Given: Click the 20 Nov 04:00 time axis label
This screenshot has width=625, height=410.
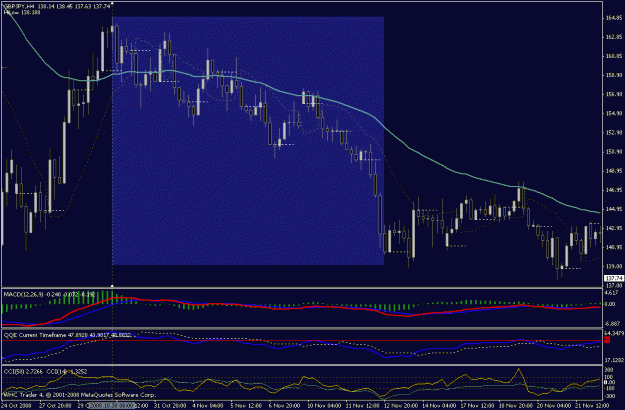Looking at the screenshot, I should click(554, 405).
